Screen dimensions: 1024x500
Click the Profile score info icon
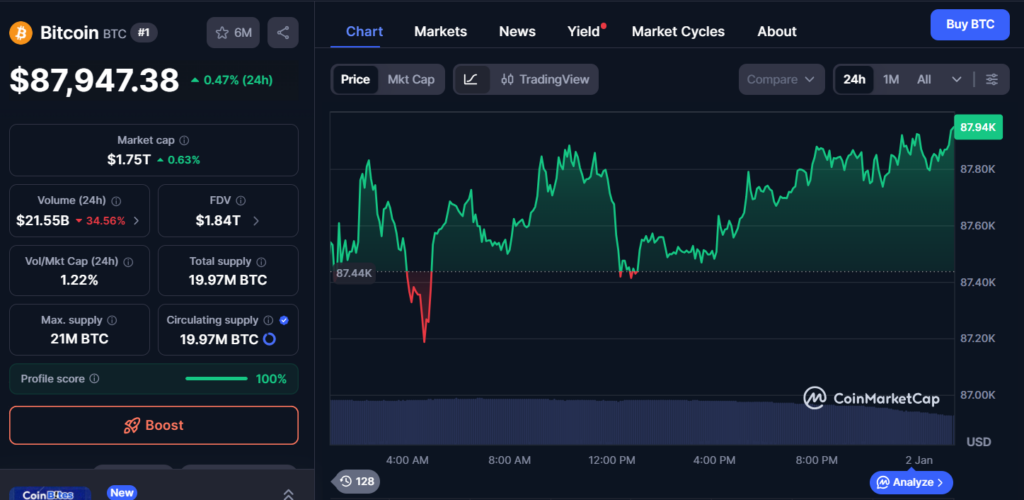(94, 379)
